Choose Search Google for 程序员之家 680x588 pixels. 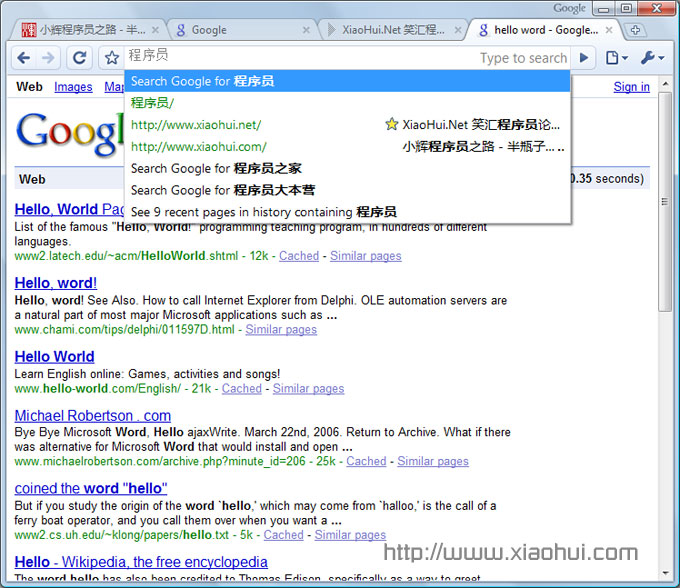click(x=347, y=168)
